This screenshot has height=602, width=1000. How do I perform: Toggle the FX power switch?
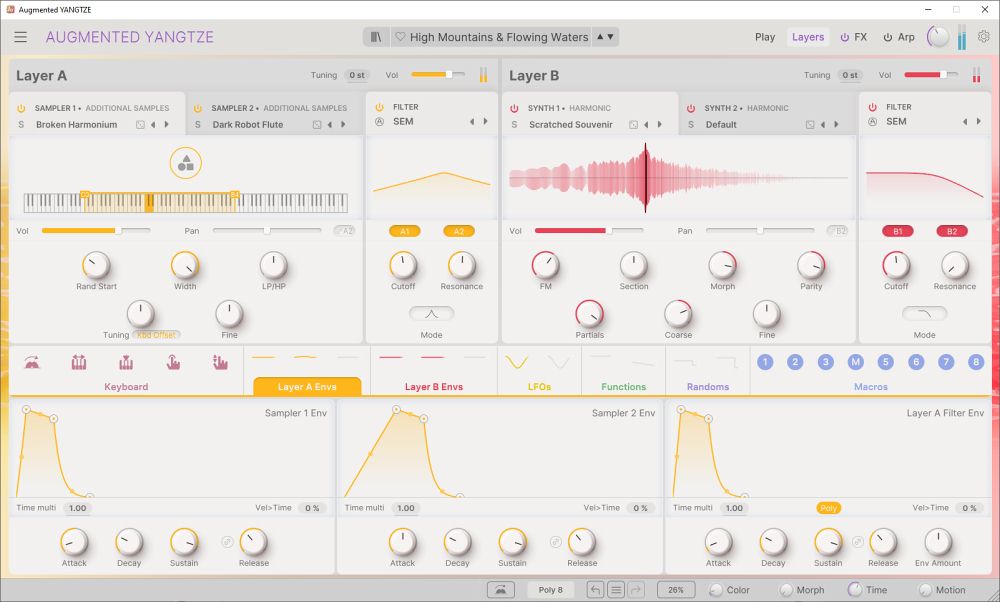pos(844,37)
